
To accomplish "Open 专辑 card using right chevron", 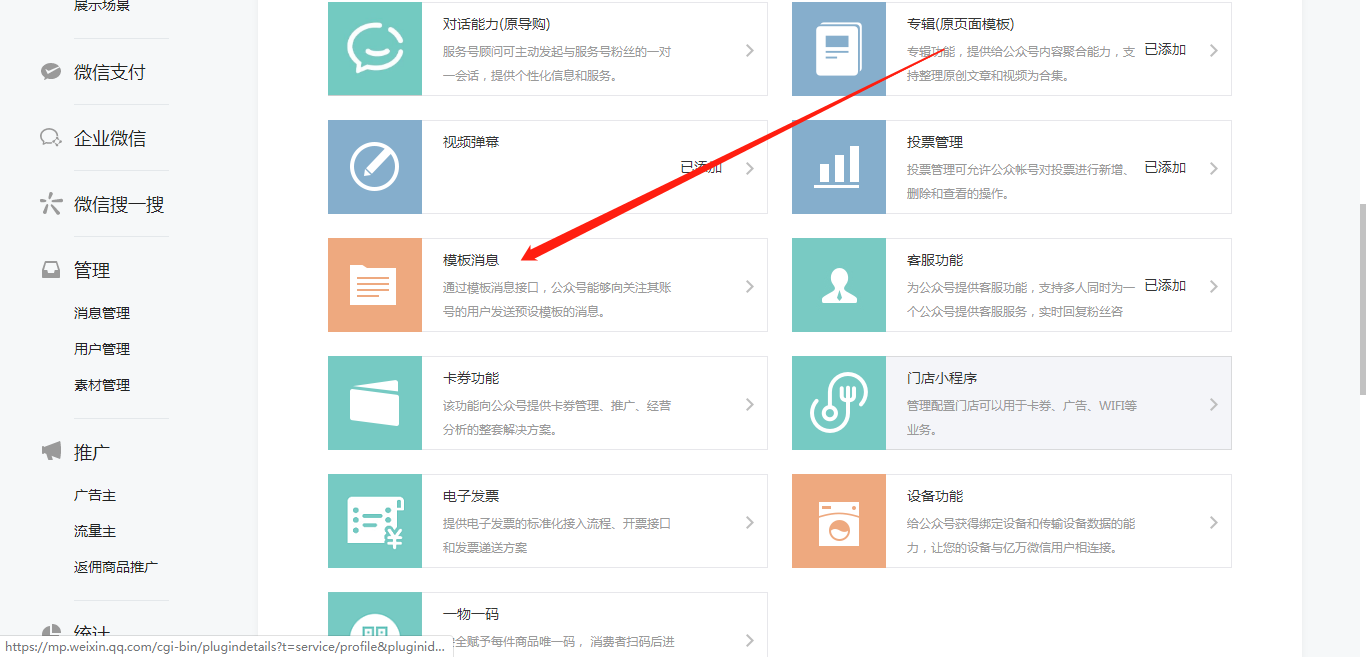I will coord(1214,50).
